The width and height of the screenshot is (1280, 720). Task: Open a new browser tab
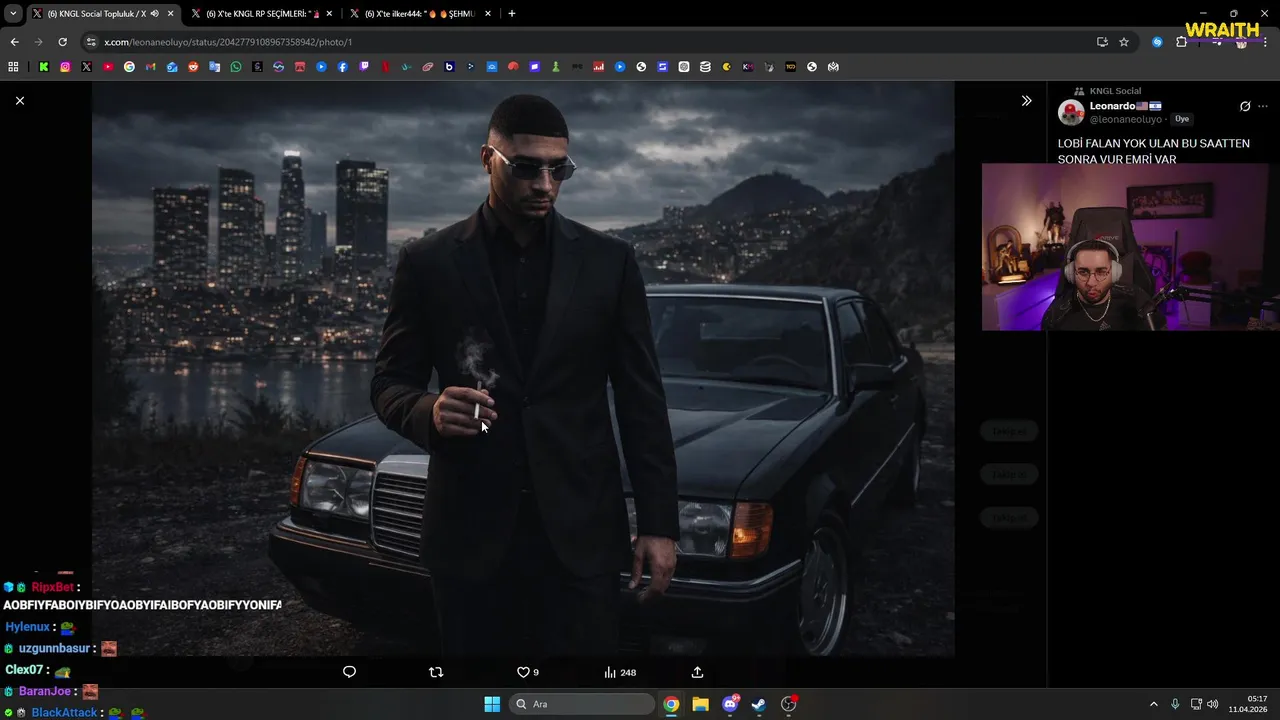point(512,14)
